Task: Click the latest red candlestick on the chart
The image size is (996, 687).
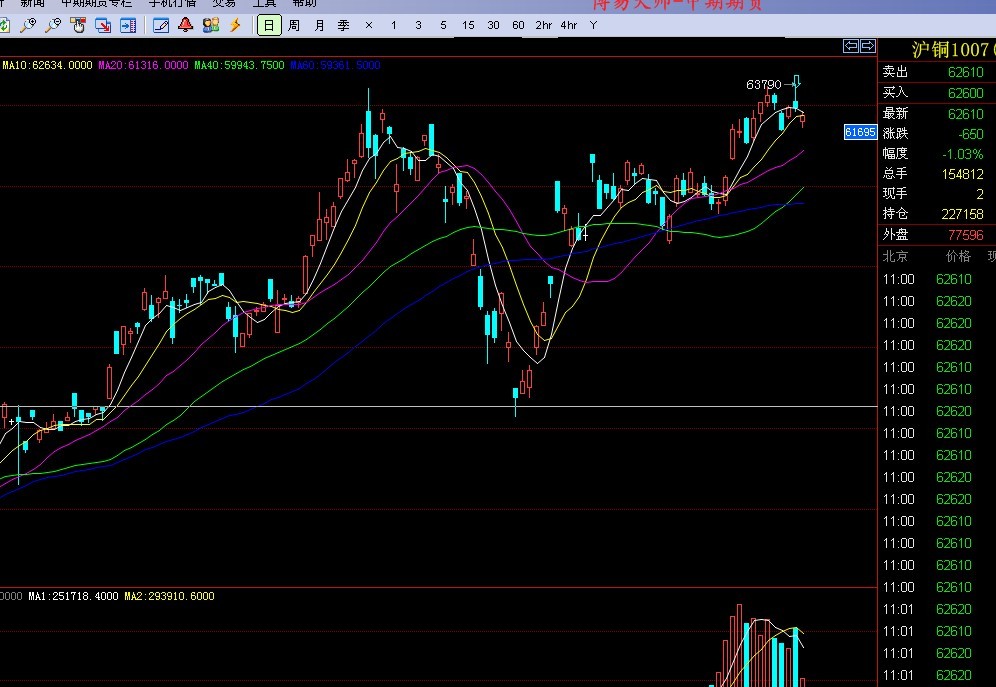Action: point(803,119)
